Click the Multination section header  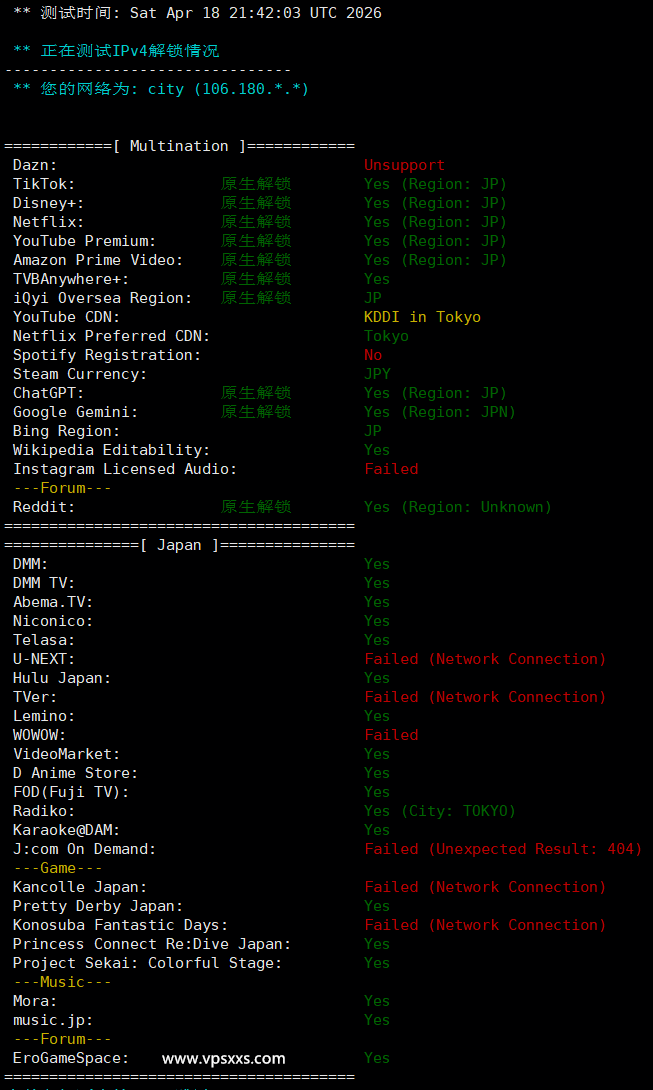(x=178, y=146)
